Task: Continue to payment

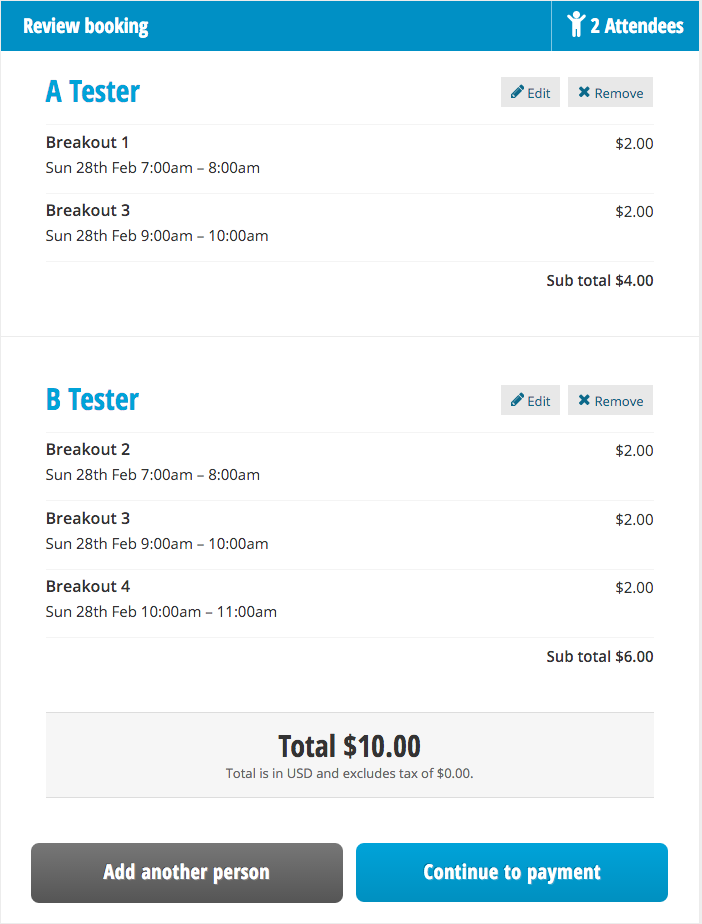Action: pos(511,872)
